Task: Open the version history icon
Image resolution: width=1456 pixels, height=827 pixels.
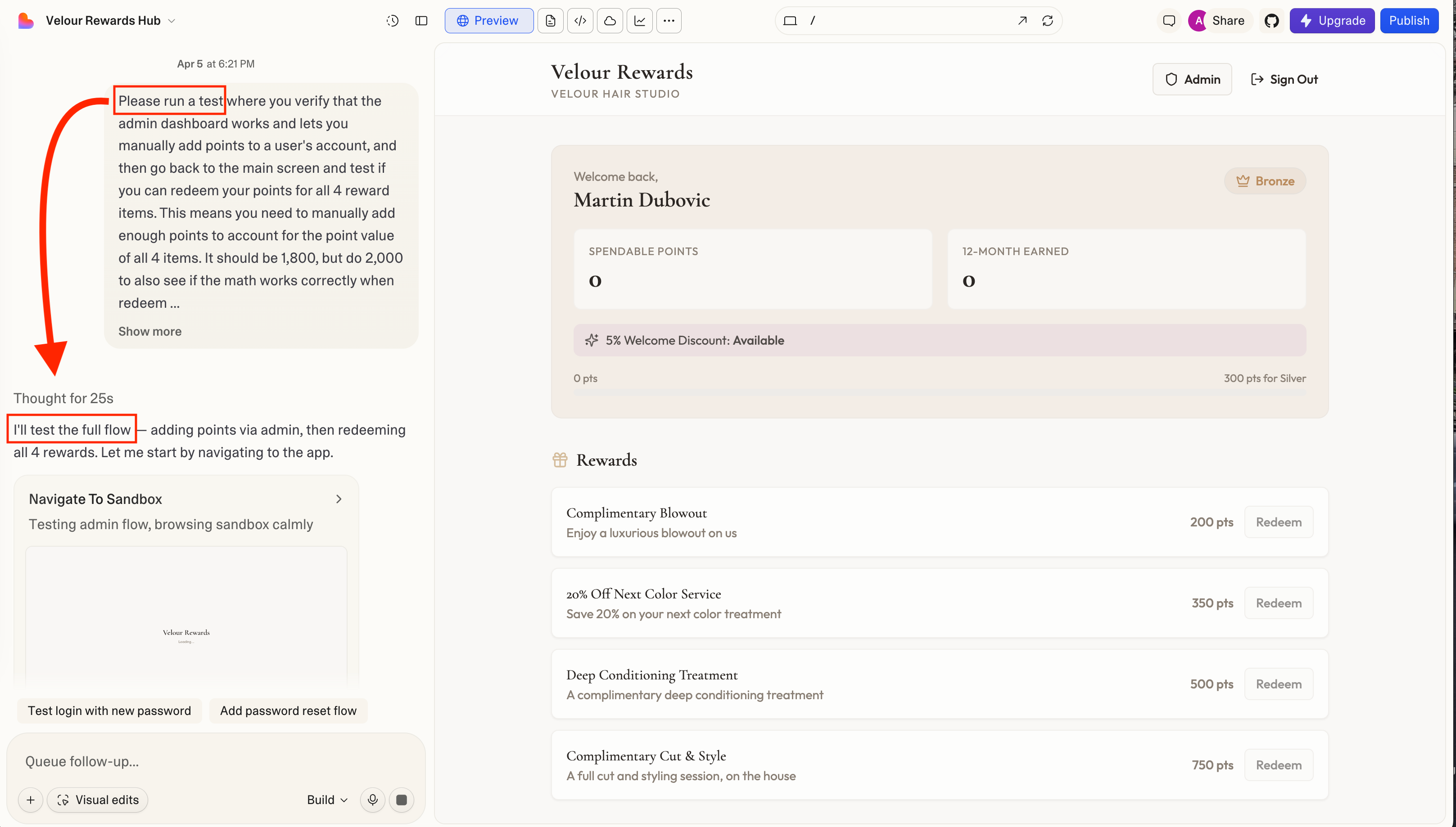Action: click(392, 20)
